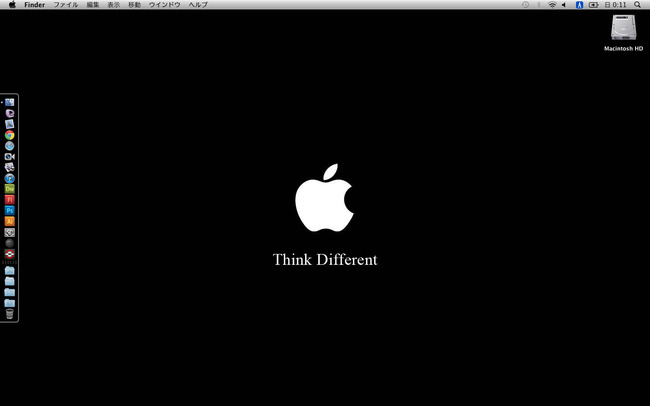Screen dimensions: 650x406
Task: Click the clock showing 日 0:11
Action: pyautogui.click(x=615, y=5)
